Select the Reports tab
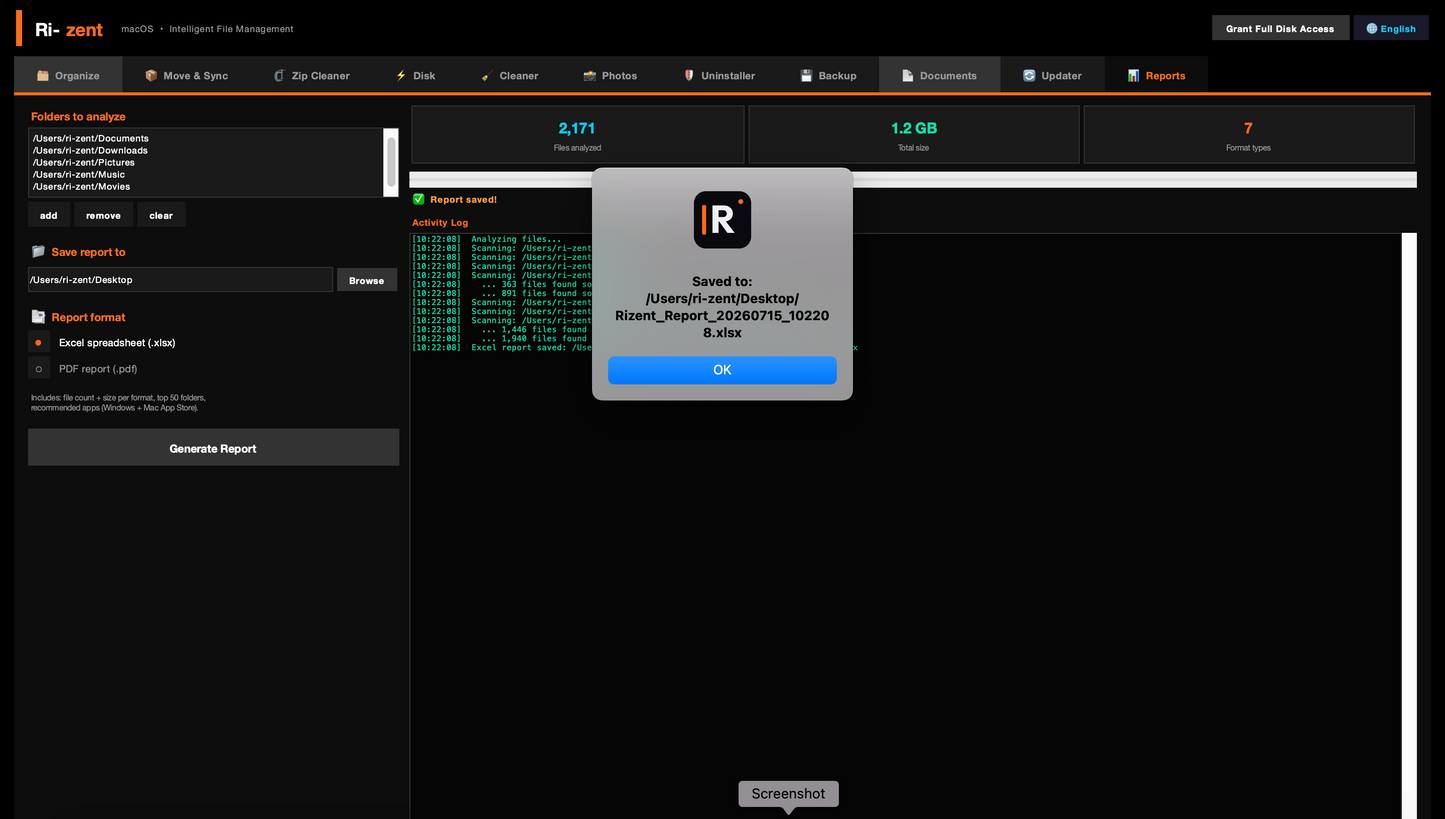This screenshot has width=1445, height=819. 1156,75
